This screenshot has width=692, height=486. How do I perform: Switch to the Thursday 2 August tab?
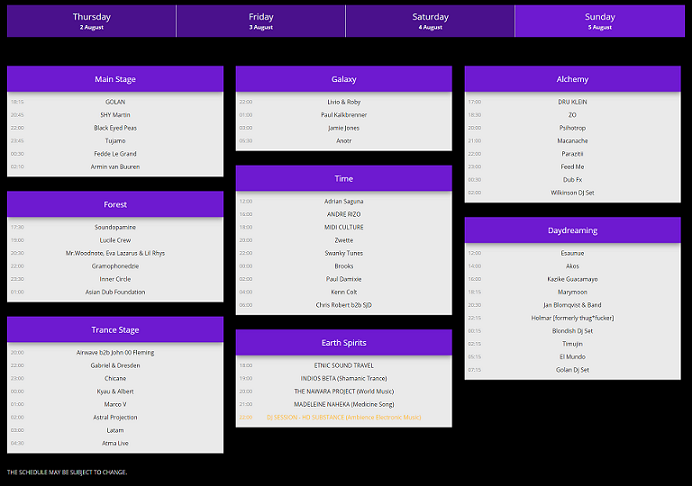point(92,21)
